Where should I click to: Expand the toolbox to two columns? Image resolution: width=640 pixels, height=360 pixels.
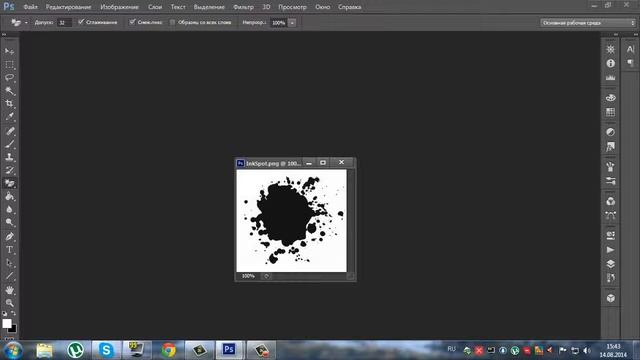[4, 35]
